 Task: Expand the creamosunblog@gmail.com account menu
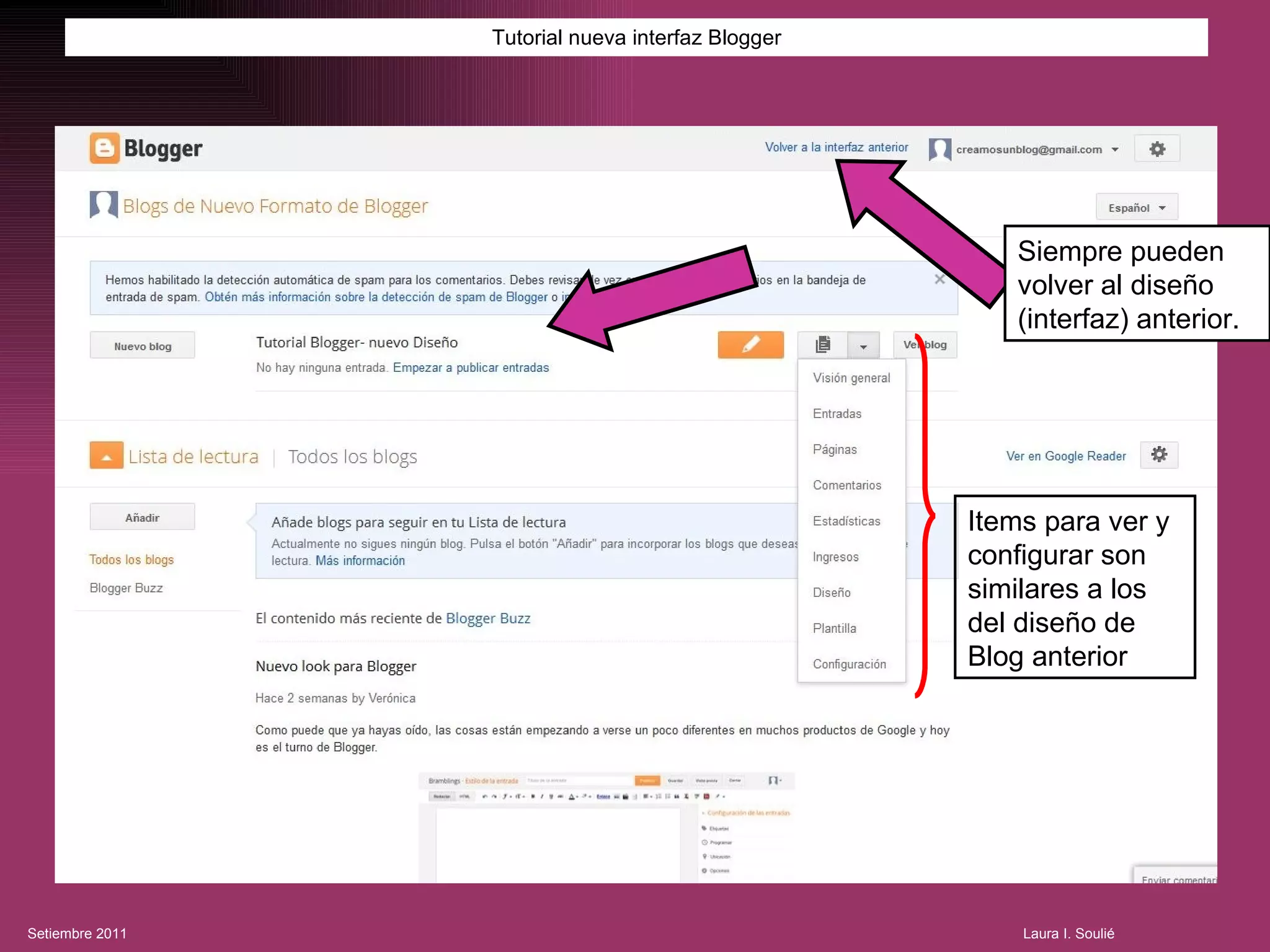click(x=1115, y=149)
